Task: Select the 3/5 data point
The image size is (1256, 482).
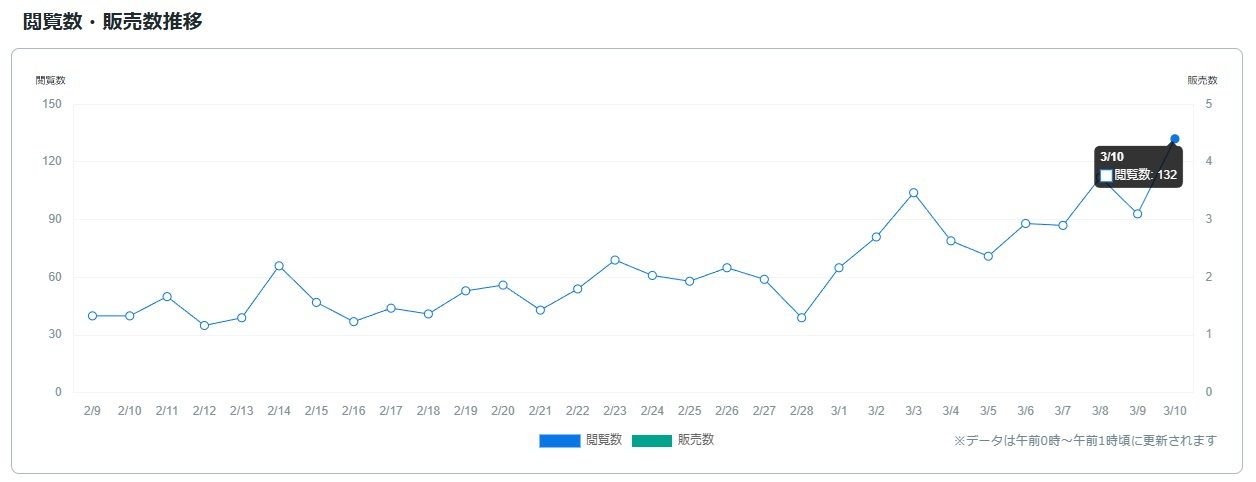Action: [988, 256]
